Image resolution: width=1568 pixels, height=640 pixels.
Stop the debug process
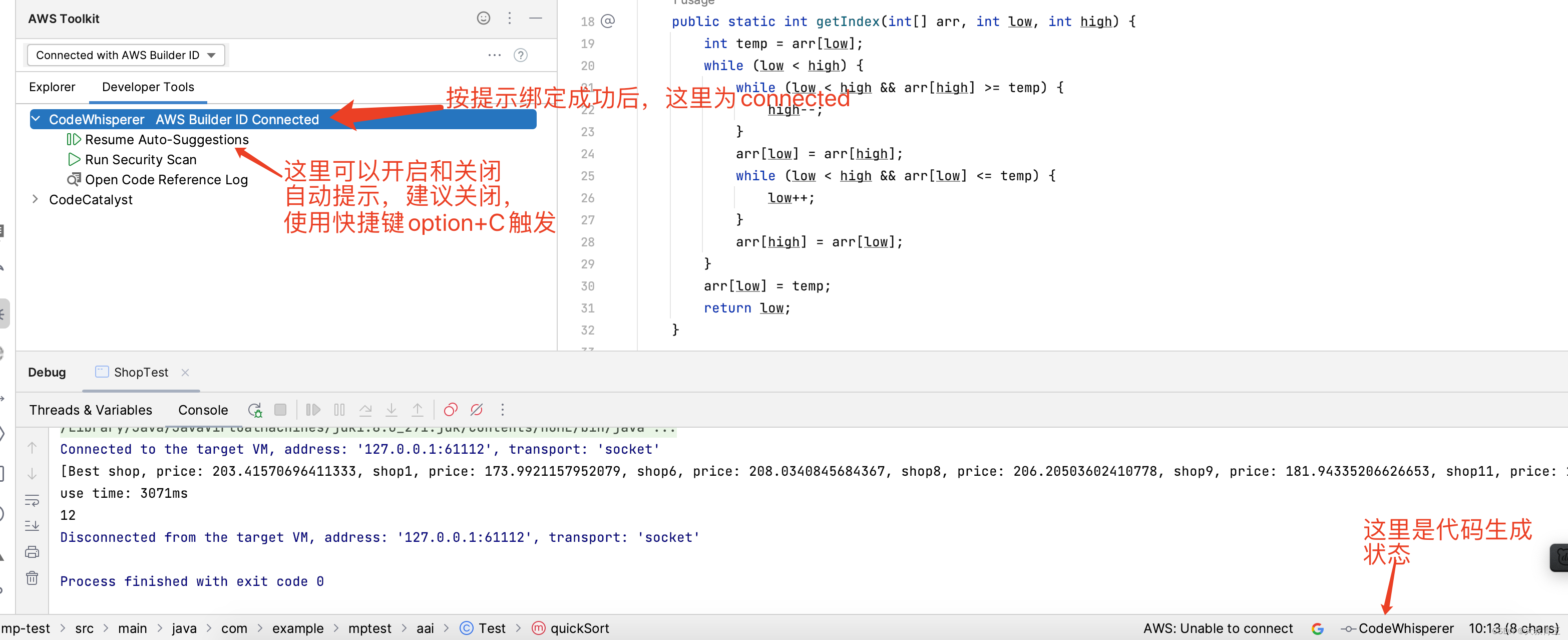coord(281,410)
